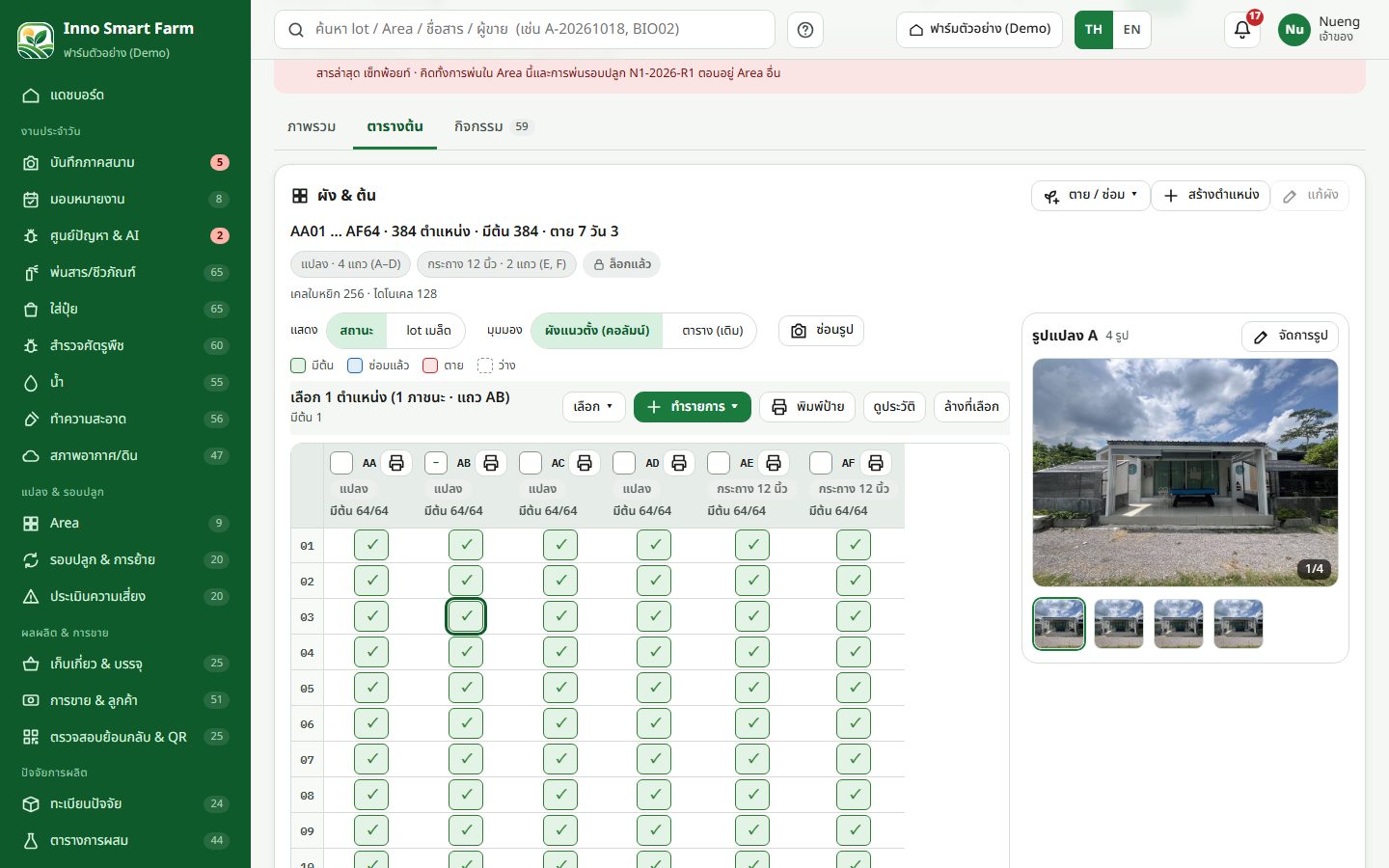Open farm selector ฟาร์มตัวอย่าง (Demo)

[x=979, y=30]
